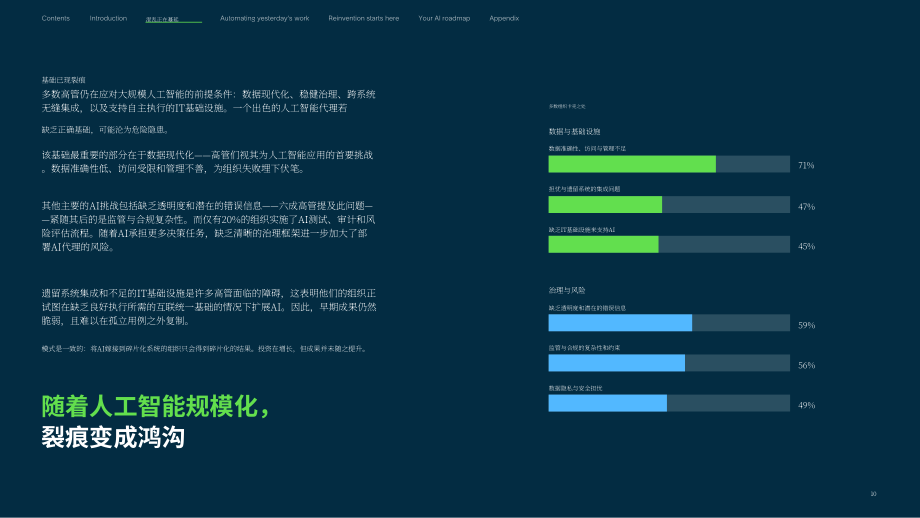Click line 缺乏正确基础，可能沦为危险隐患
This screenshot has width=920, height=518.
(x=106, y=130)
